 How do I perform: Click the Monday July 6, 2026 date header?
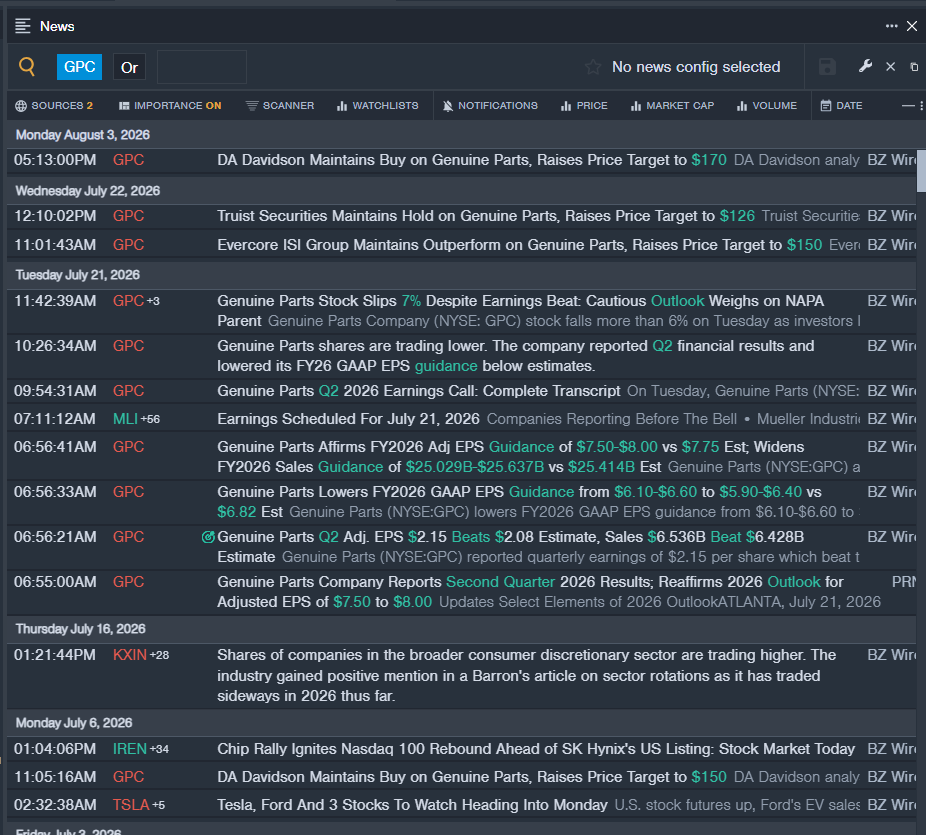[x=74, y=723]
